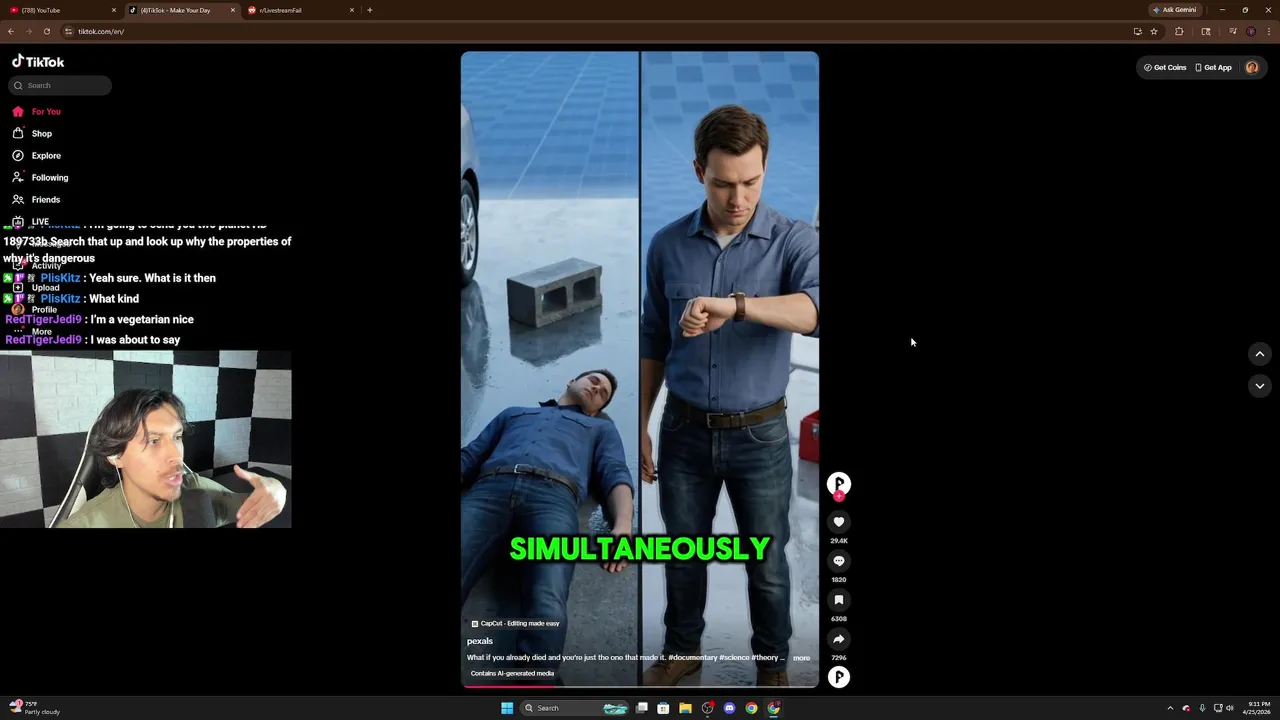Screen dimensions: 1280x720
Task: Open File Explorer from taskbar
Action: click(685, 708)
